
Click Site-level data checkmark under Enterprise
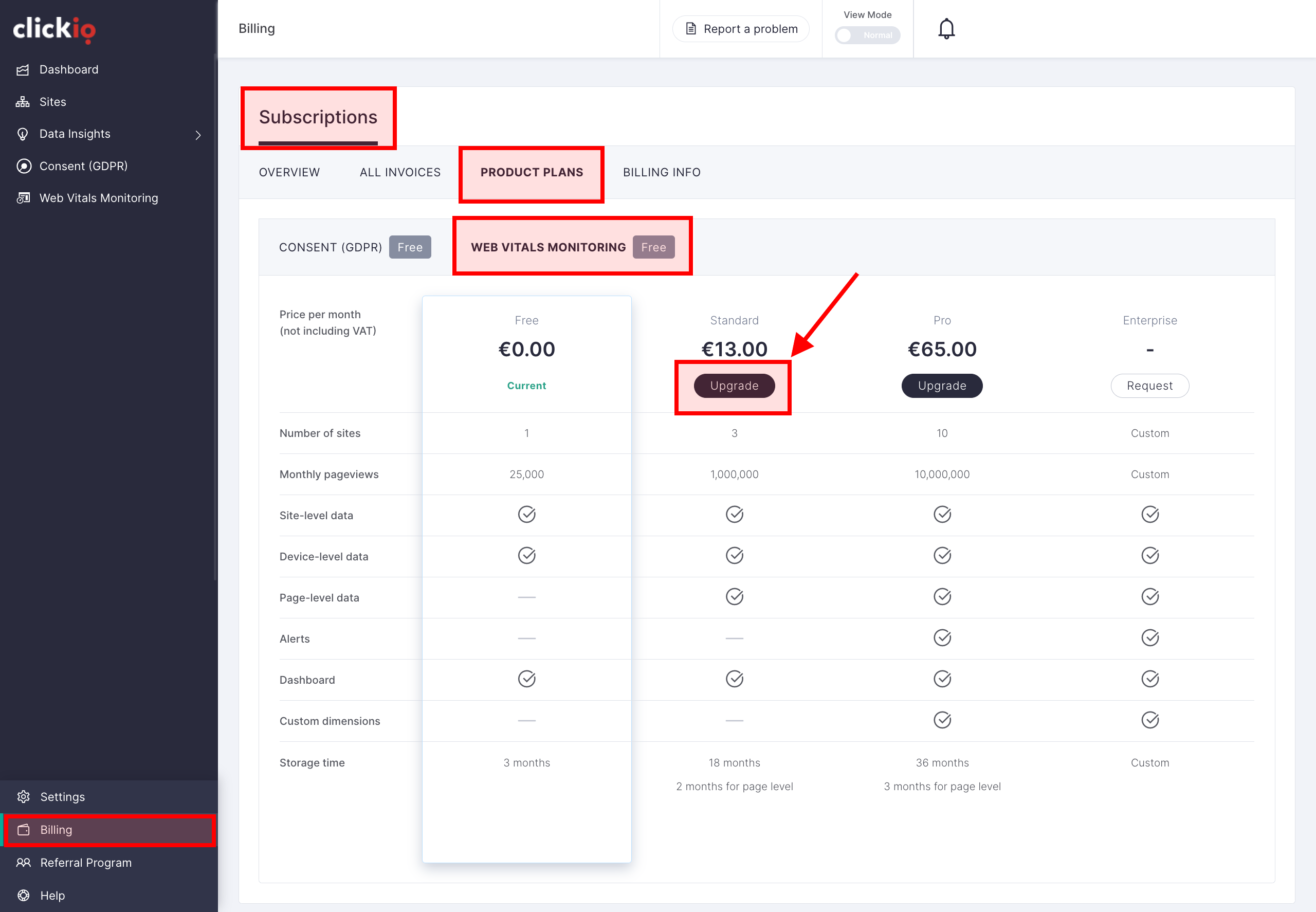1150,514
